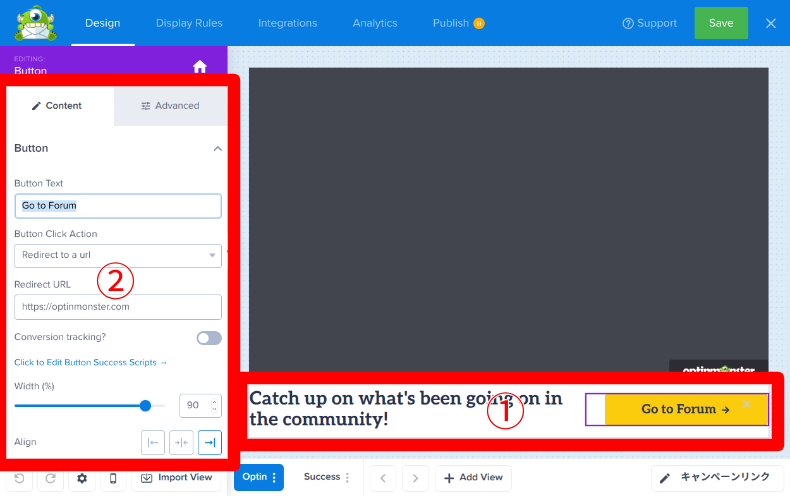Close the campaign builder with X
Image resolution: width=790 pixels, height=496 pixels.
pyautogui.click(x=771, y=23)
